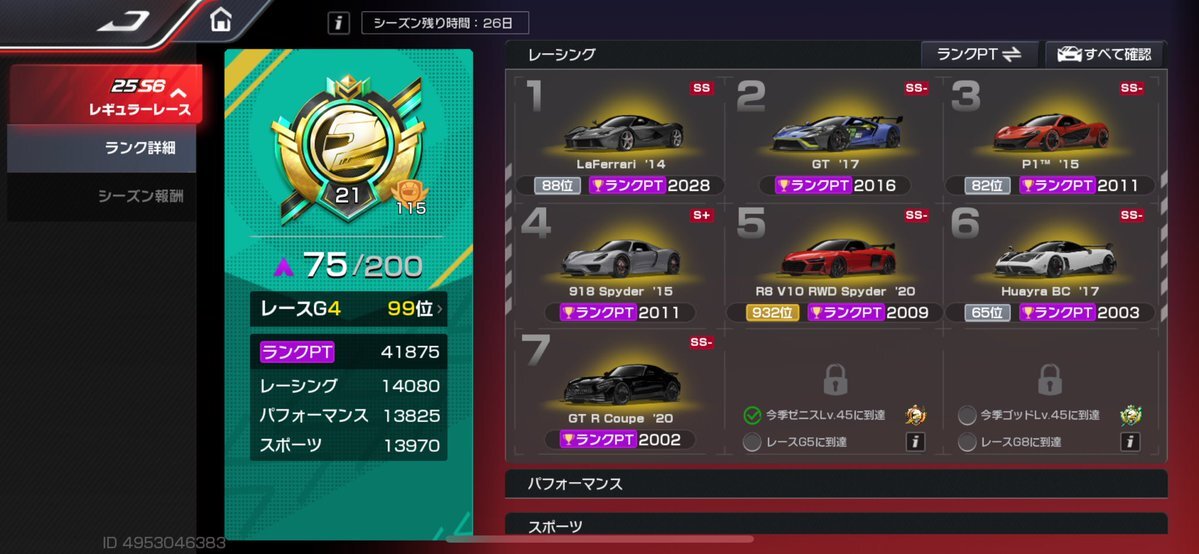Toggle the レースG5に到達 circle

(752, 442)
